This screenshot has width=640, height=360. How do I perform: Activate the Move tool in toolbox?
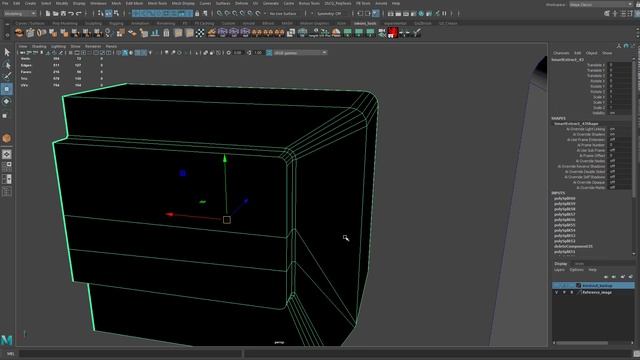point(7,89)
